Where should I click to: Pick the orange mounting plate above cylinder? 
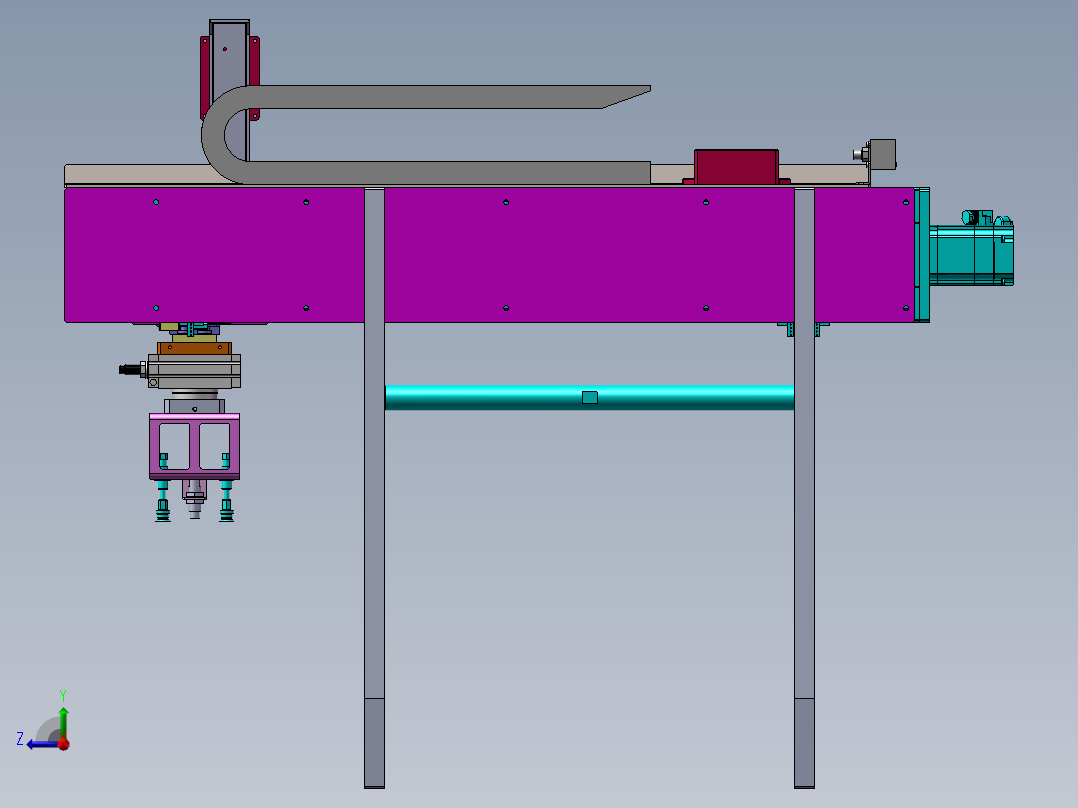195,349
